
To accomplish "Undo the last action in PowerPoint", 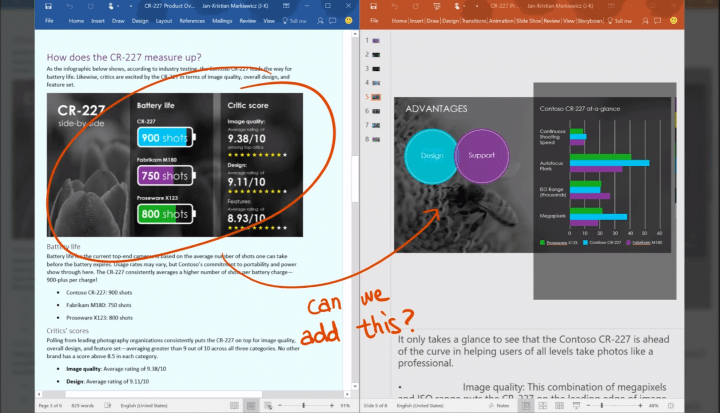I will click(394, 6).
